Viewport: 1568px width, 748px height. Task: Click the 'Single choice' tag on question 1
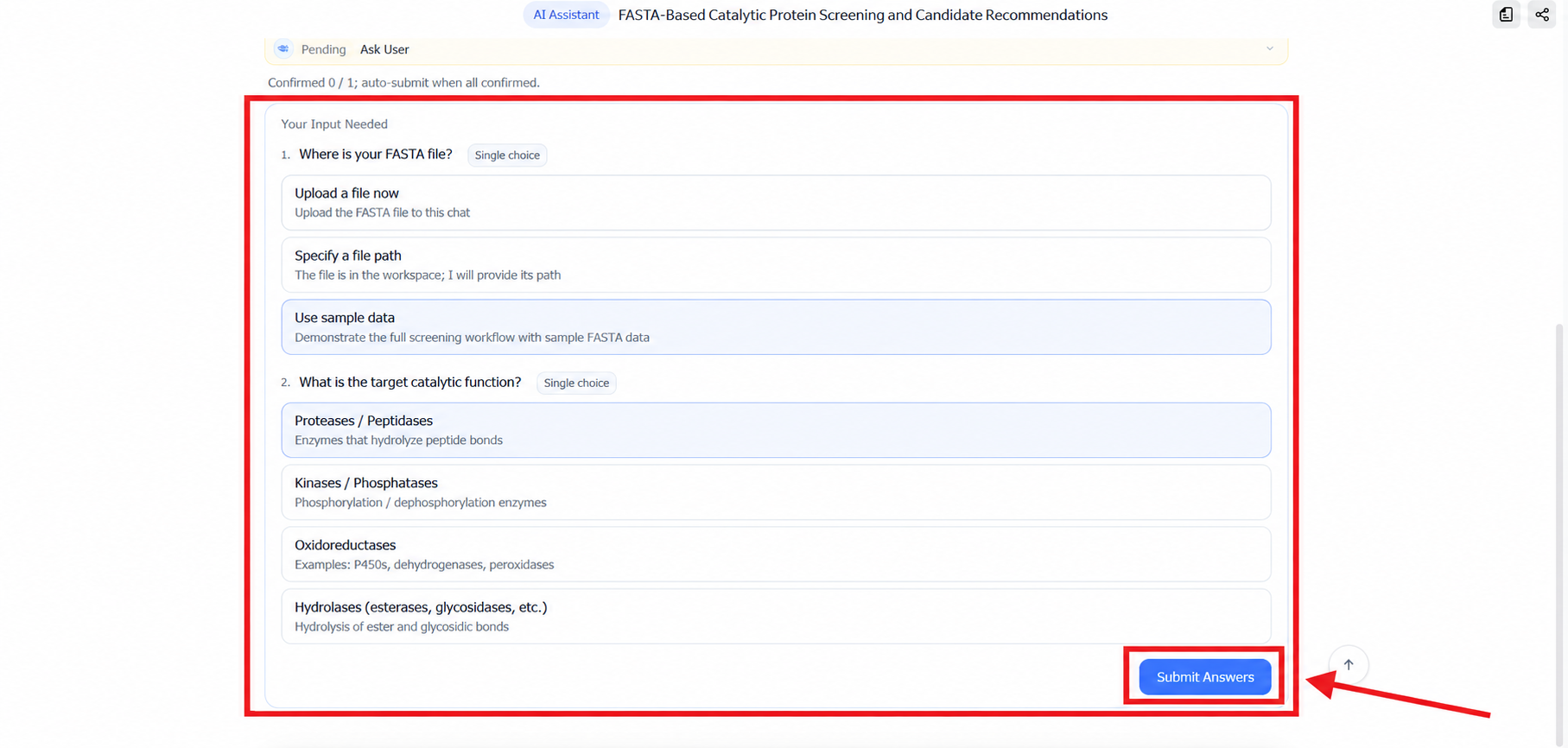click(507, 155)
